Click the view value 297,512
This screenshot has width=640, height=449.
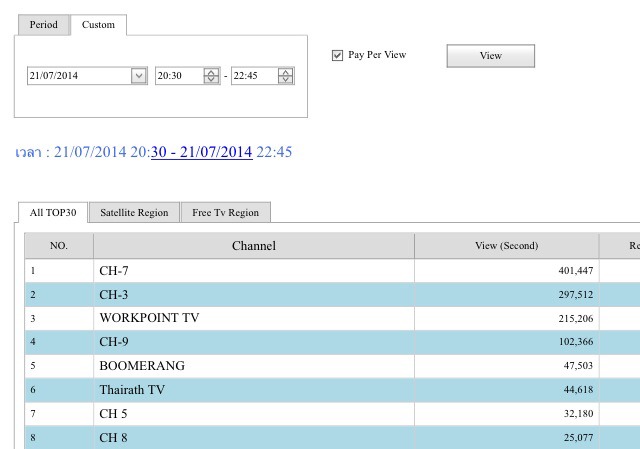(576, 295)
